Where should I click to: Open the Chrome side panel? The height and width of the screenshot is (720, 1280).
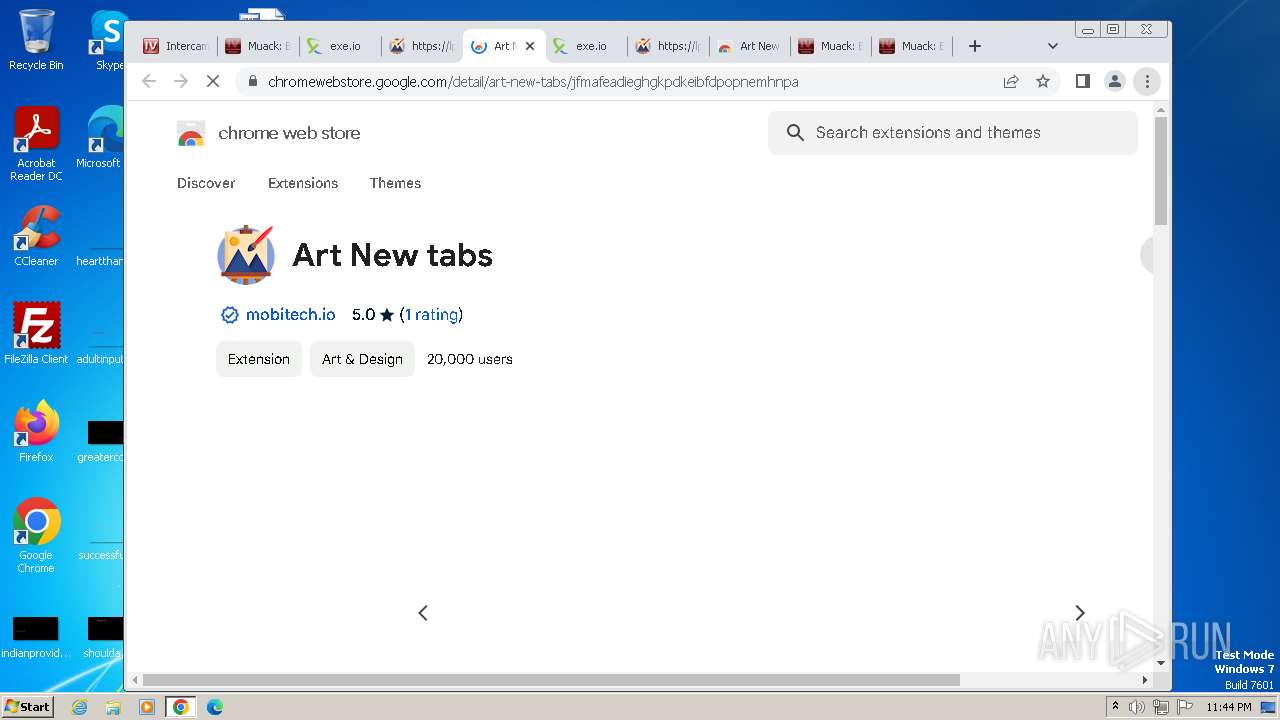tap(1082, 81)
